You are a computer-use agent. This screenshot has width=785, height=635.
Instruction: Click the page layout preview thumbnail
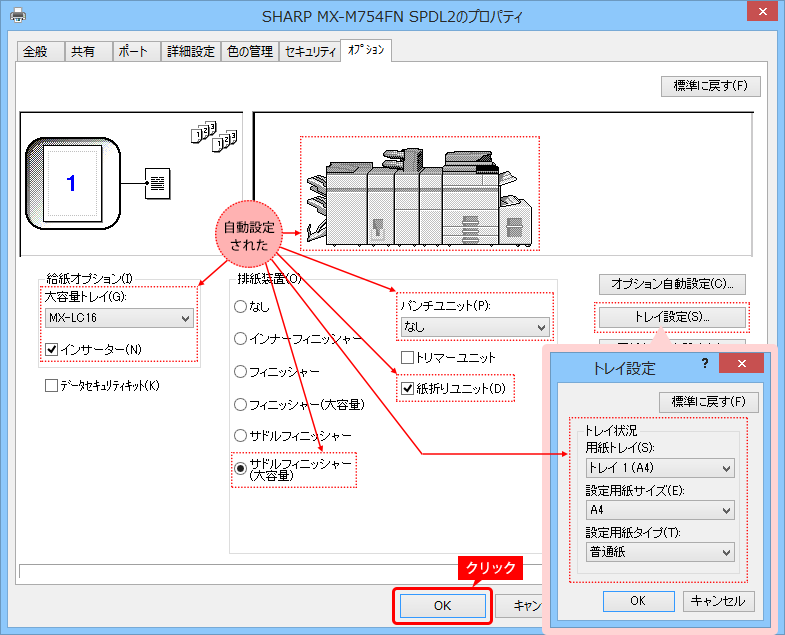tap(70, 183)
